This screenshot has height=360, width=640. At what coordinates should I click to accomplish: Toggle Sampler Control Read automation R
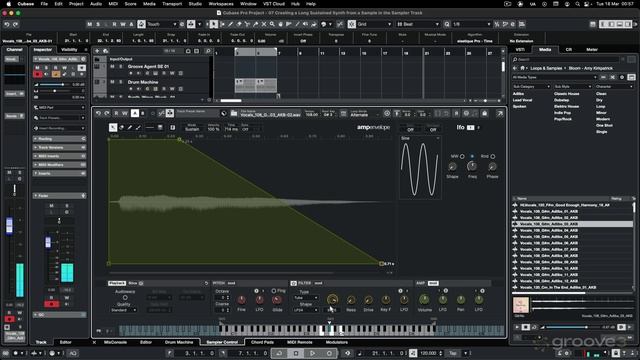[116, 113]
